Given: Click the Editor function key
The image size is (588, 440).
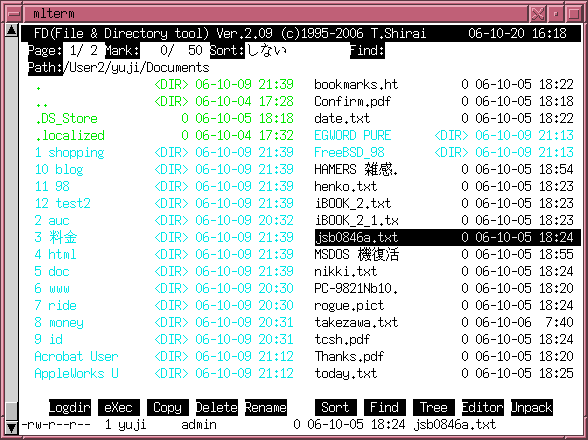Looking at the screenshot, I should point(483,407).
